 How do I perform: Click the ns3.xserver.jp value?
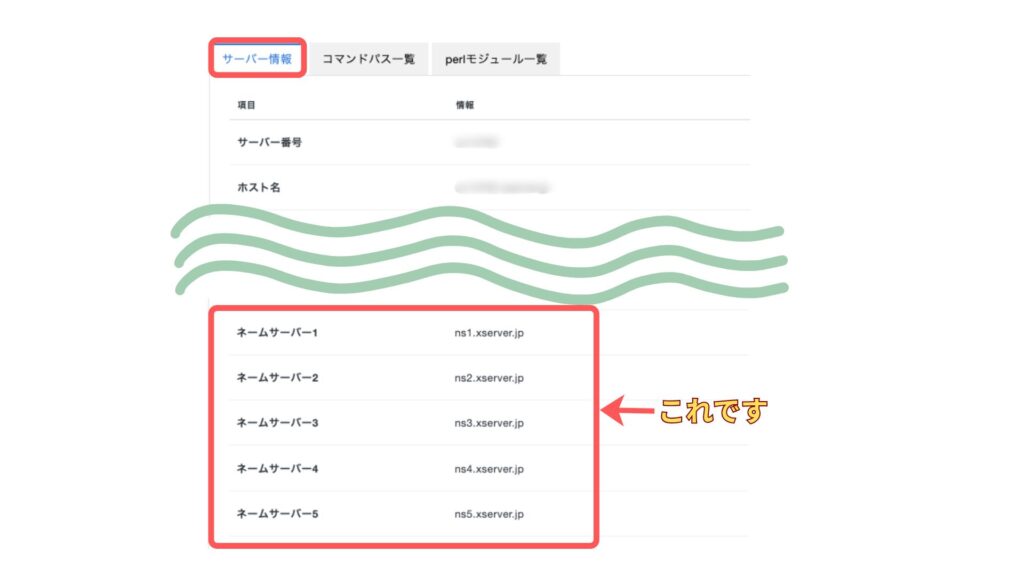pyautogui.click(x=489, y=423)
